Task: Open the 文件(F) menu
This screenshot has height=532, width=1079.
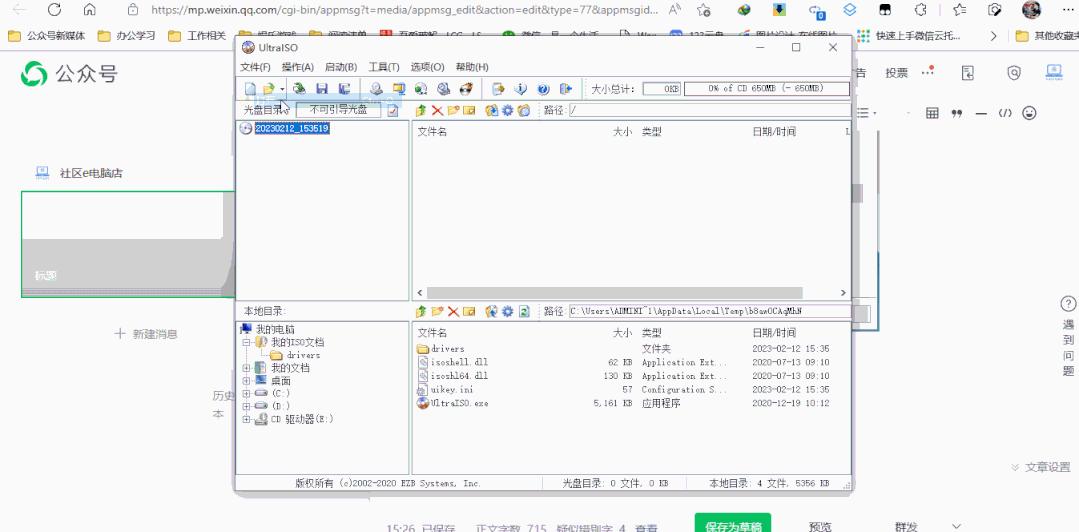Action: [x=255, y=67]
